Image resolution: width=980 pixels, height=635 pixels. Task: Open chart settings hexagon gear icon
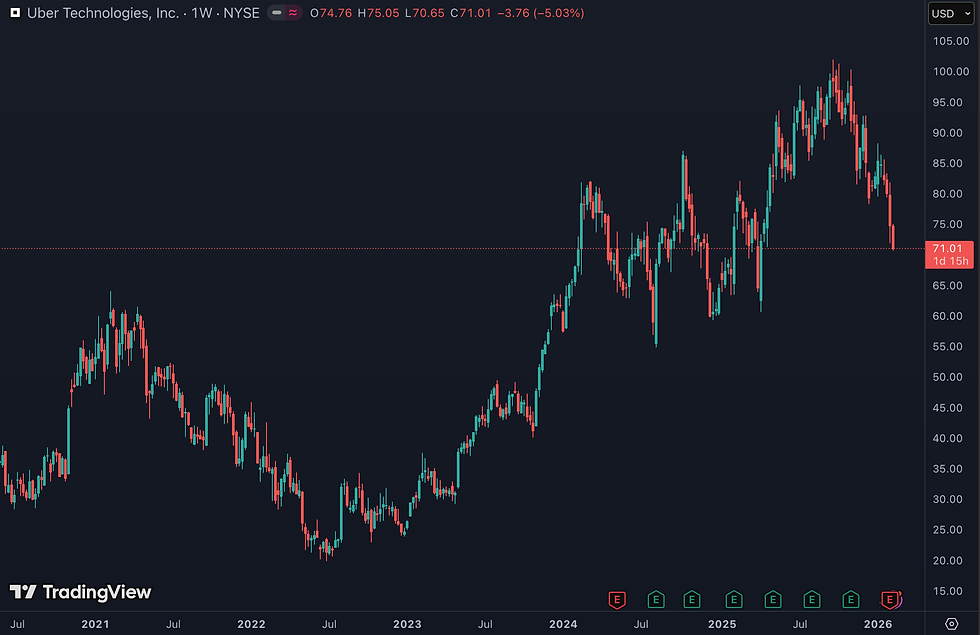tap(951, 624)
